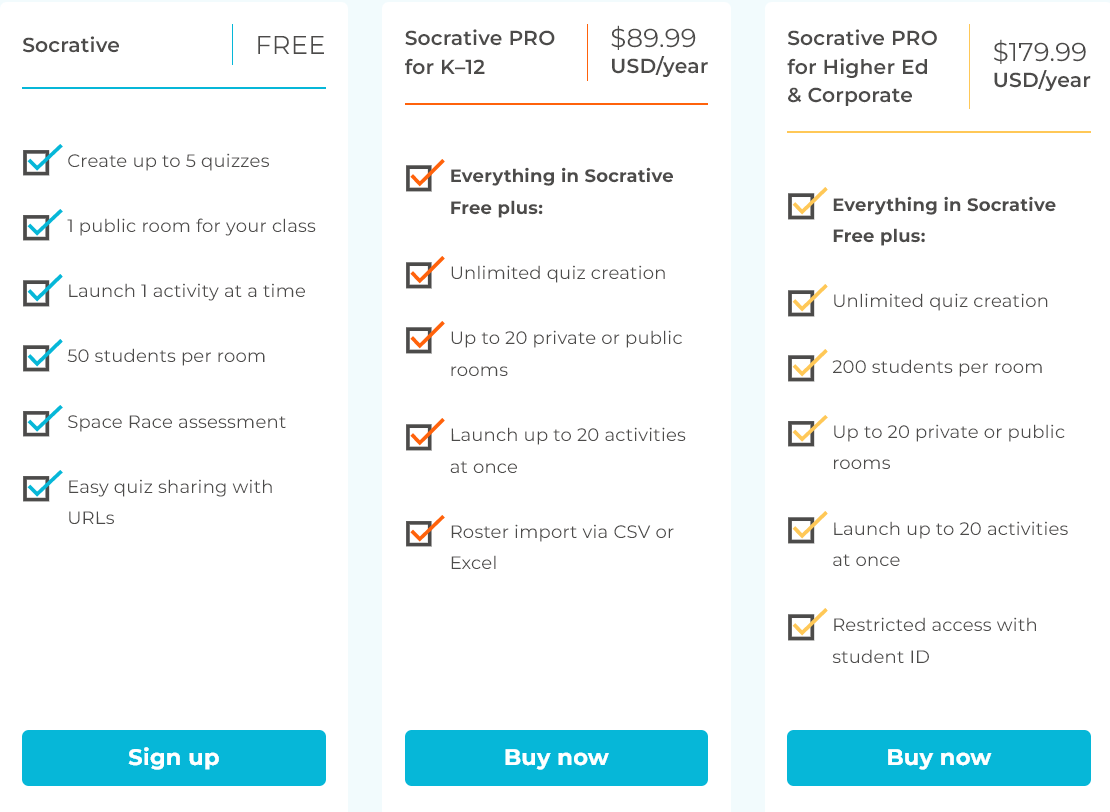Click the yellow checkmark for 200 students per room
This screenshot has height=812, width=1110.
(807, 366)
